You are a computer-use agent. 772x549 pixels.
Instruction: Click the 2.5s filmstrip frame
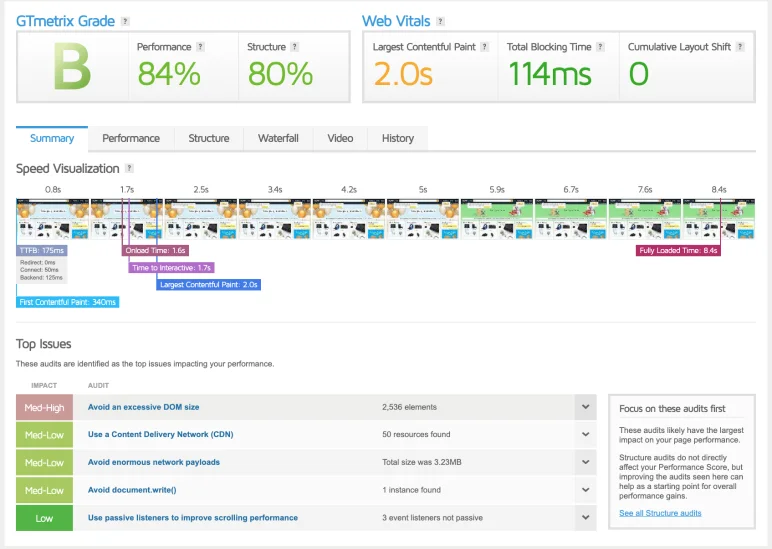(201, 219)
